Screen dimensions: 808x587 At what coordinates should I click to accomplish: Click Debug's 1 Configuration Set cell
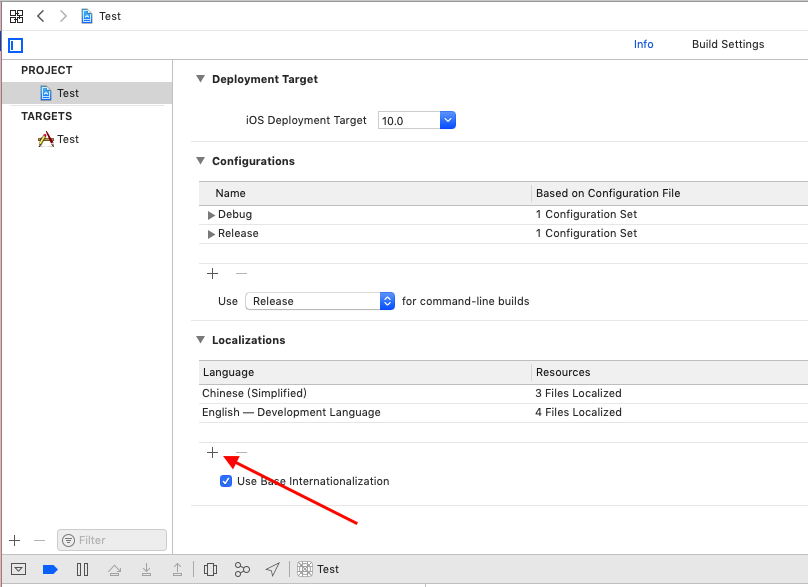pyautogui.click(x=586, y=214)
